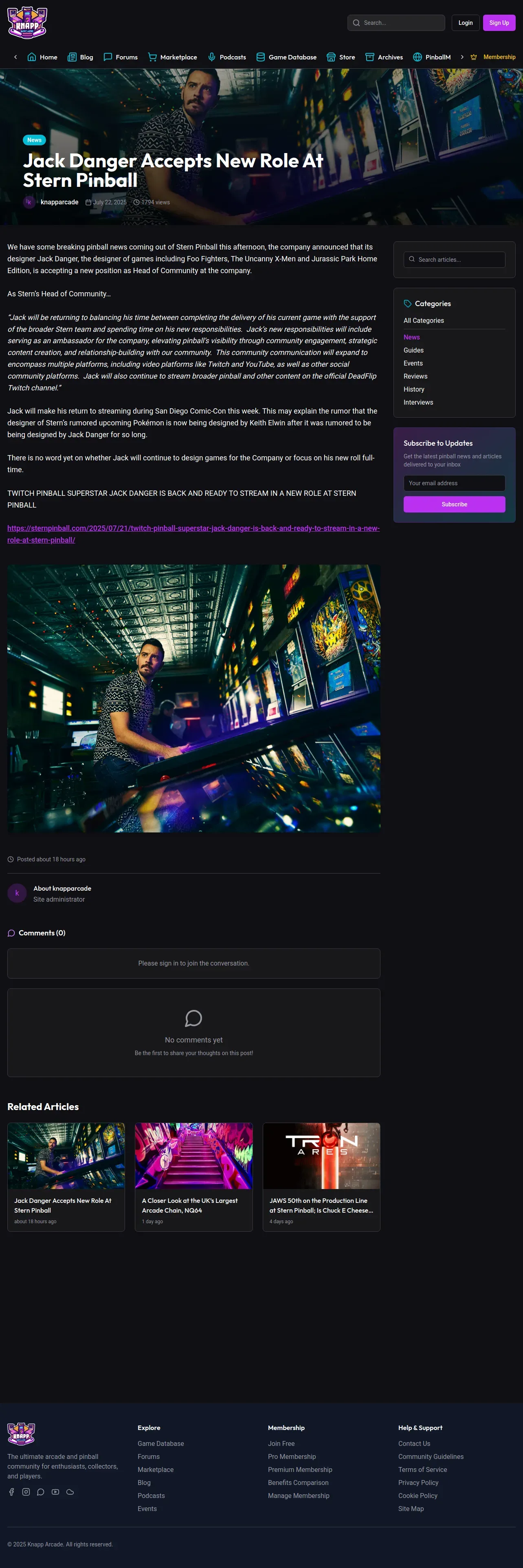Click the cloud social icon in footer

point(70,1492)
